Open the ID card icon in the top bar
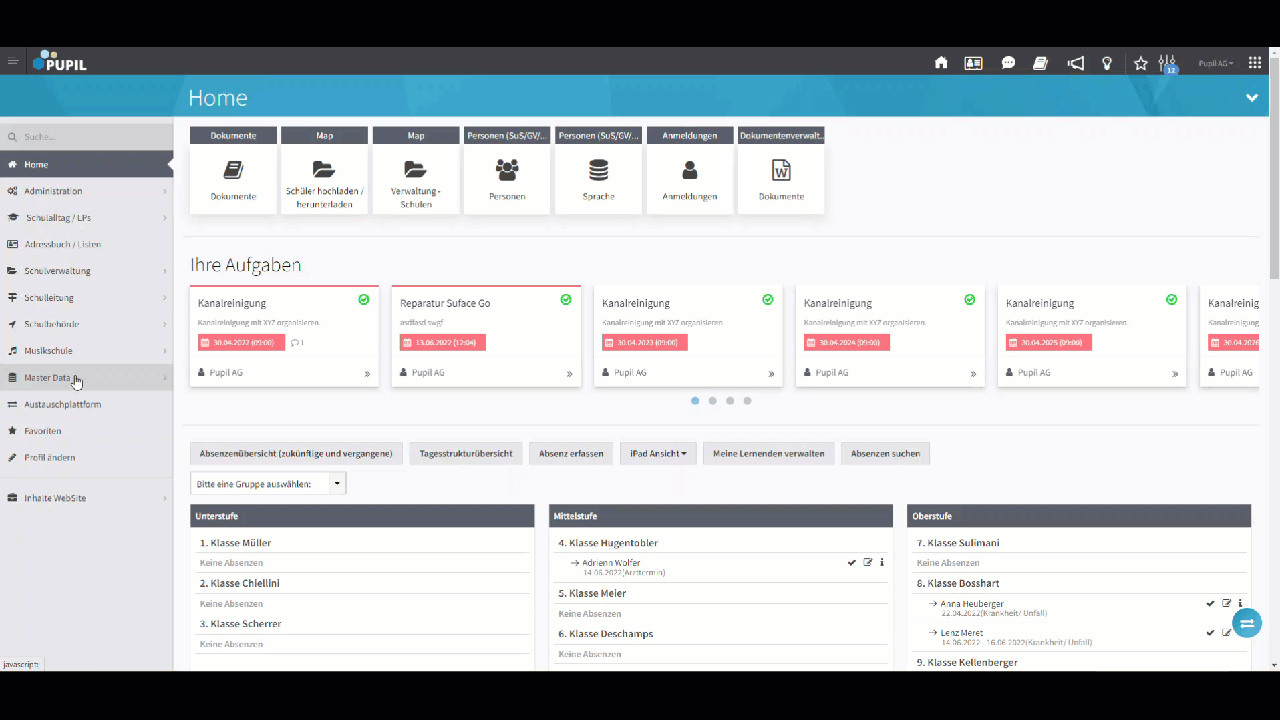Screen dimensions: 1280x720 [x=973, y=62]
